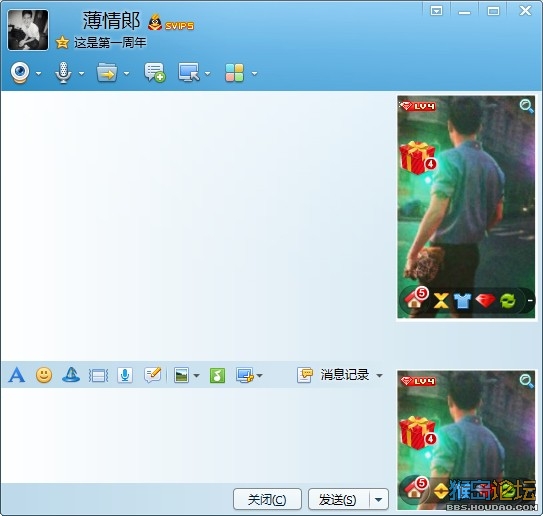Click the blue T-shirt dress-up icon
543x516 pixels.
(462, 301)
